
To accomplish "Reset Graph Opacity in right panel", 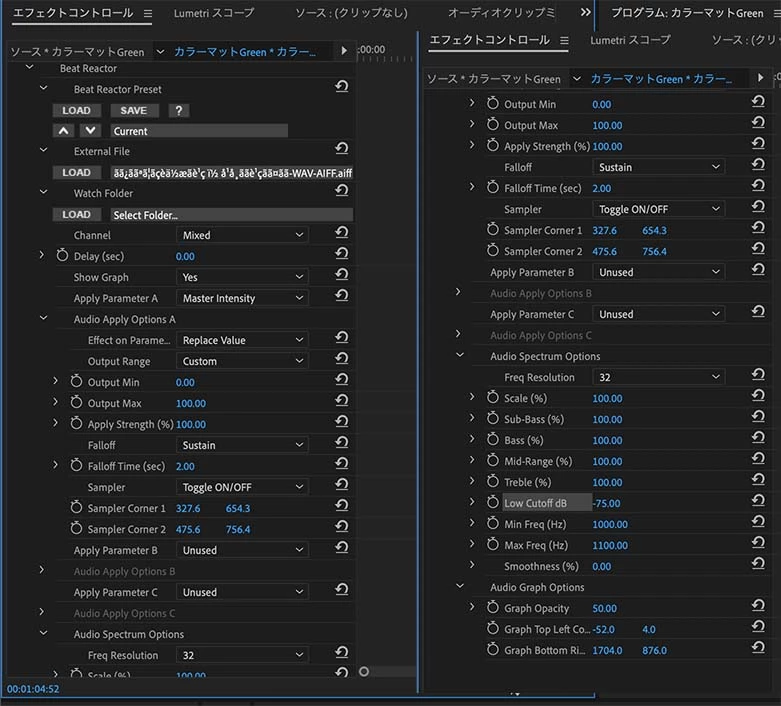I will pos(758,605).
